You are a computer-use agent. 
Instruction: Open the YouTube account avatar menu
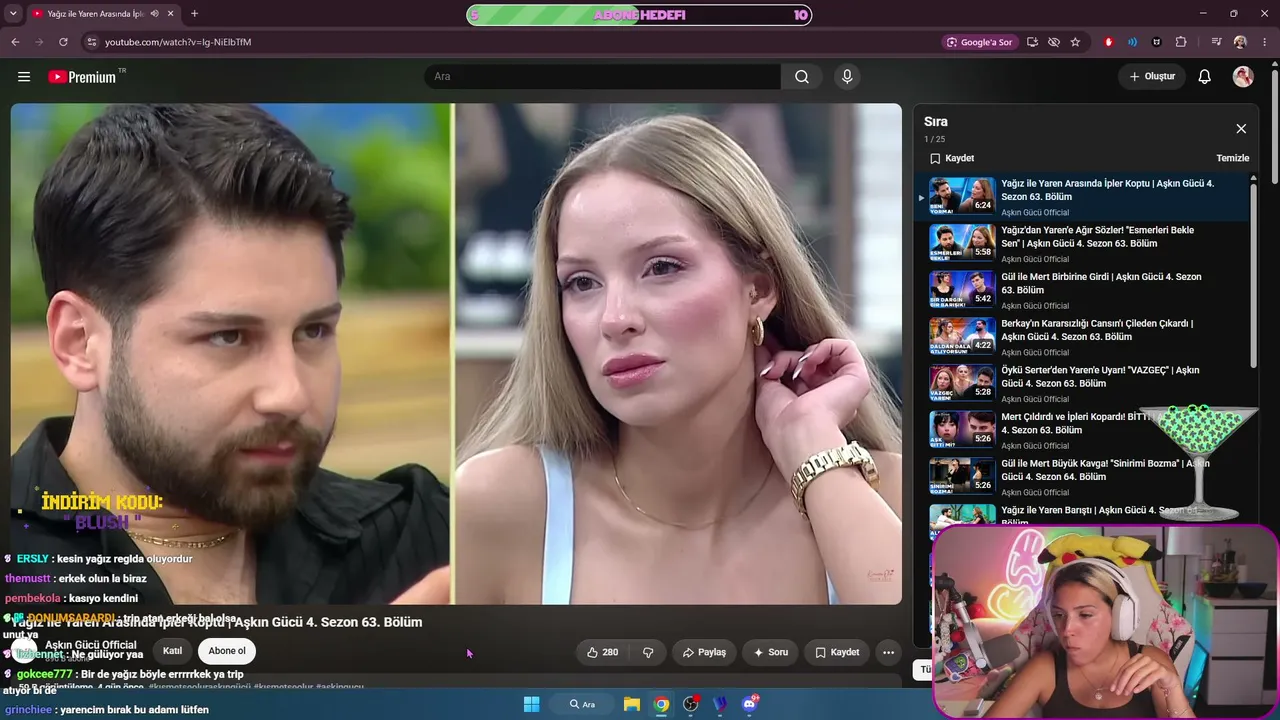click(1243, 77)
